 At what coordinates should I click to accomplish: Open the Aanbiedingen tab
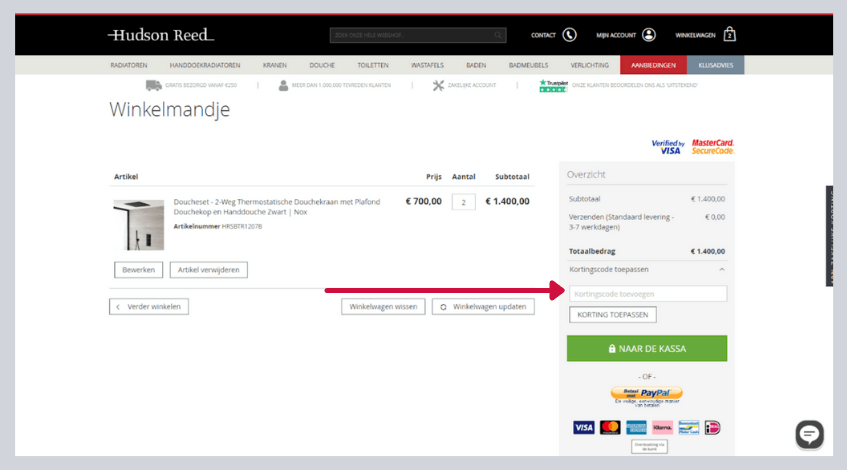pos(652,65)
